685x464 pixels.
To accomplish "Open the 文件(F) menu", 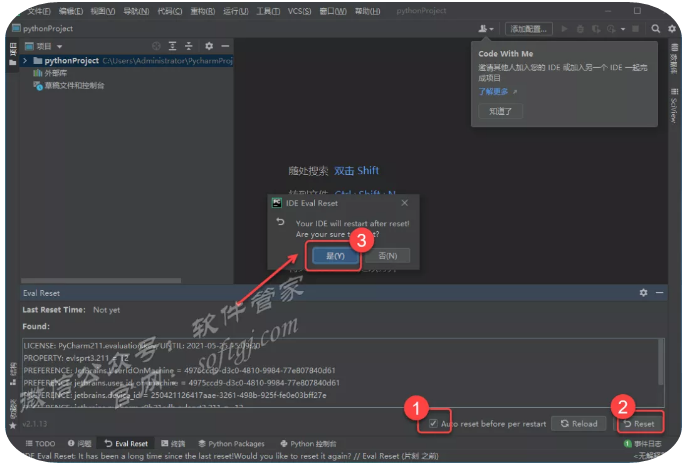I will click(38, 11).
